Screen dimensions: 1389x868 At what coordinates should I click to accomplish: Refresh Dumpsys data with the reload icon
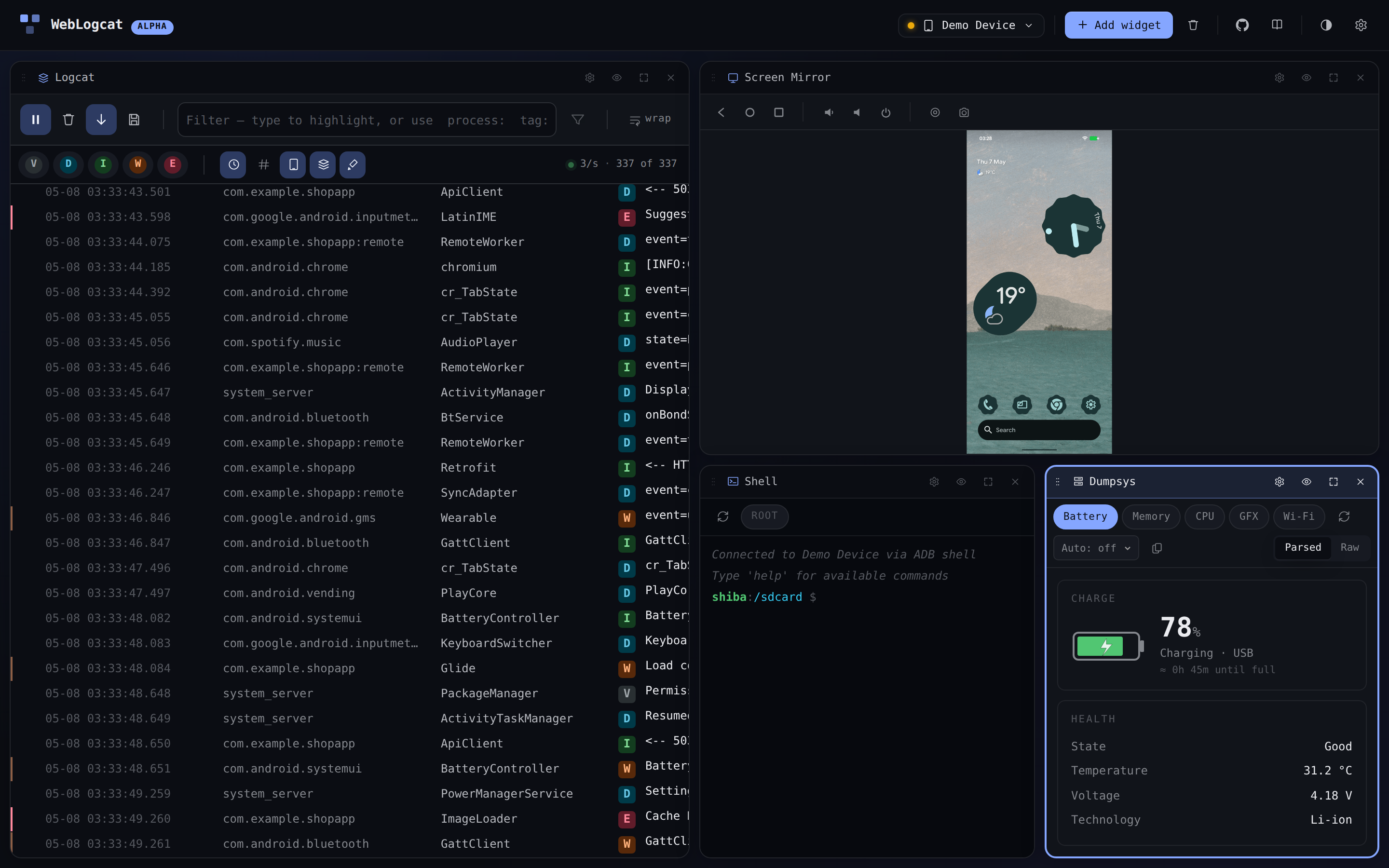1344,516
